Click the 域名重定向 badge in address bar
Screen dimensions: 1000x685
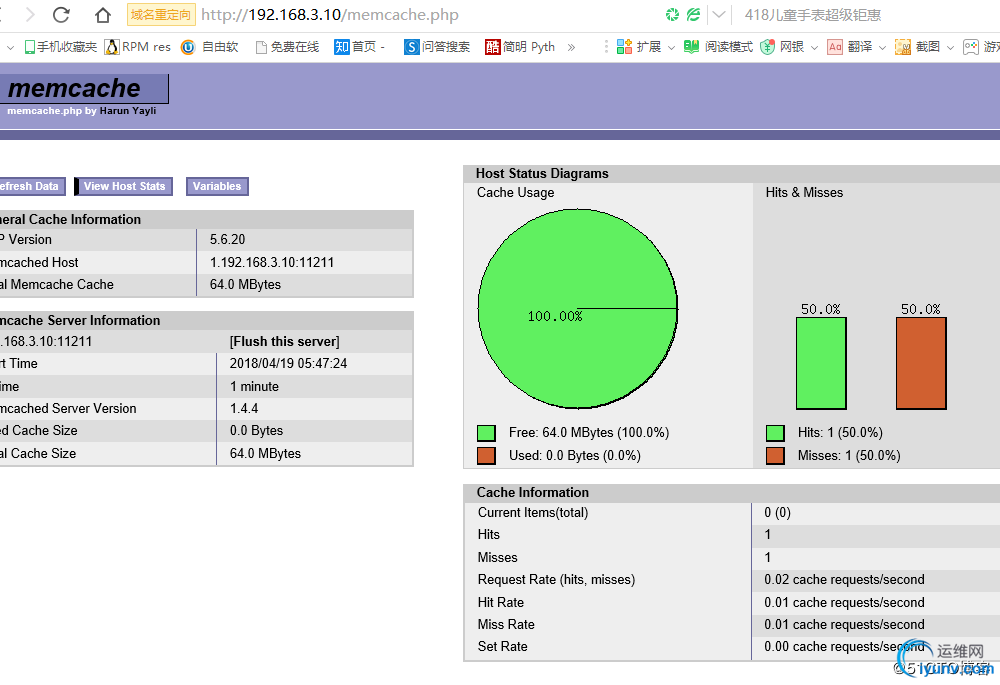tap(161, 14)
